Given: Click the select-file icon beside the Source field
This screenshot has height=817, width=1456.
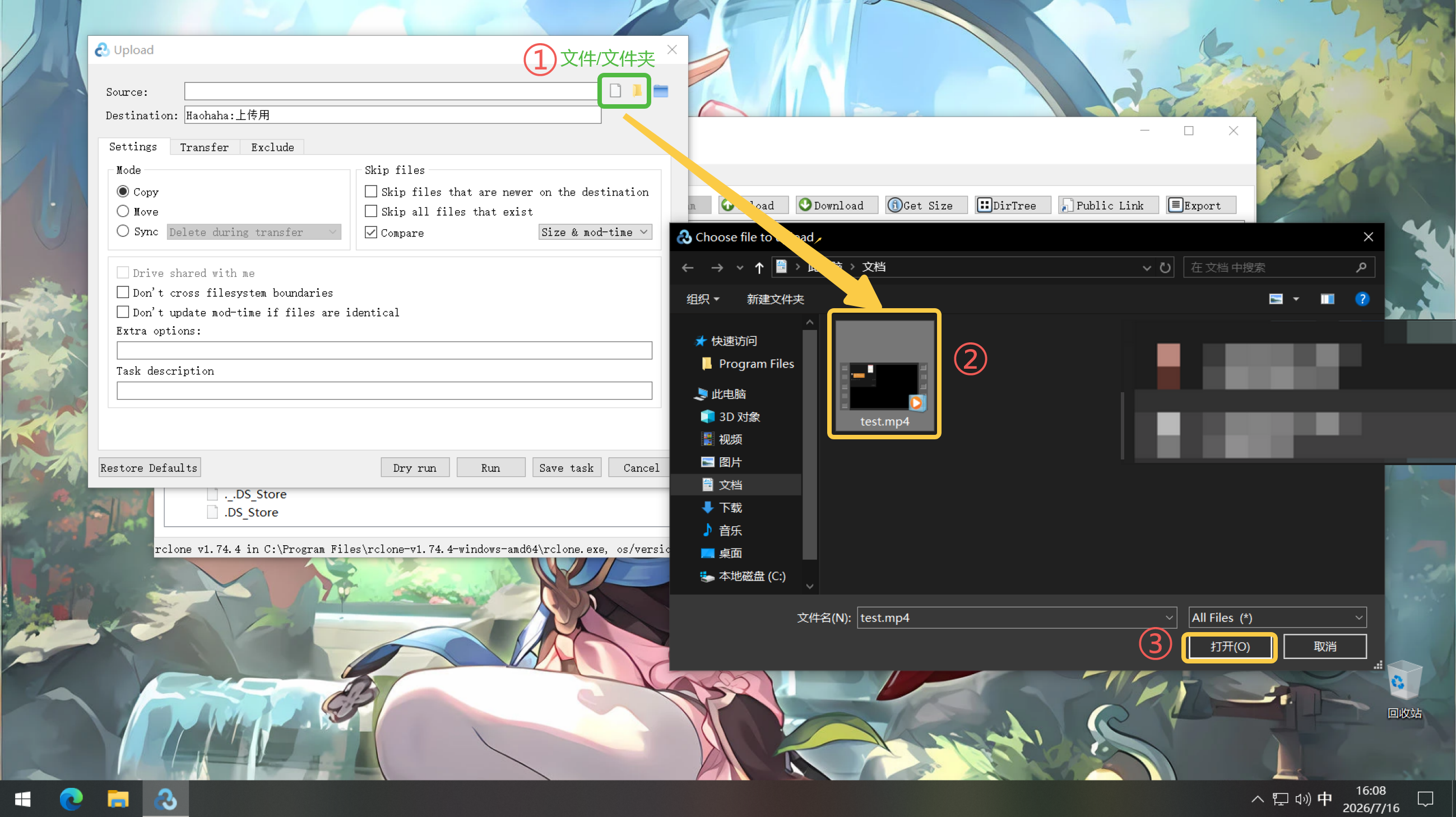Looking at the screenshot, I should tap(615, 90).
